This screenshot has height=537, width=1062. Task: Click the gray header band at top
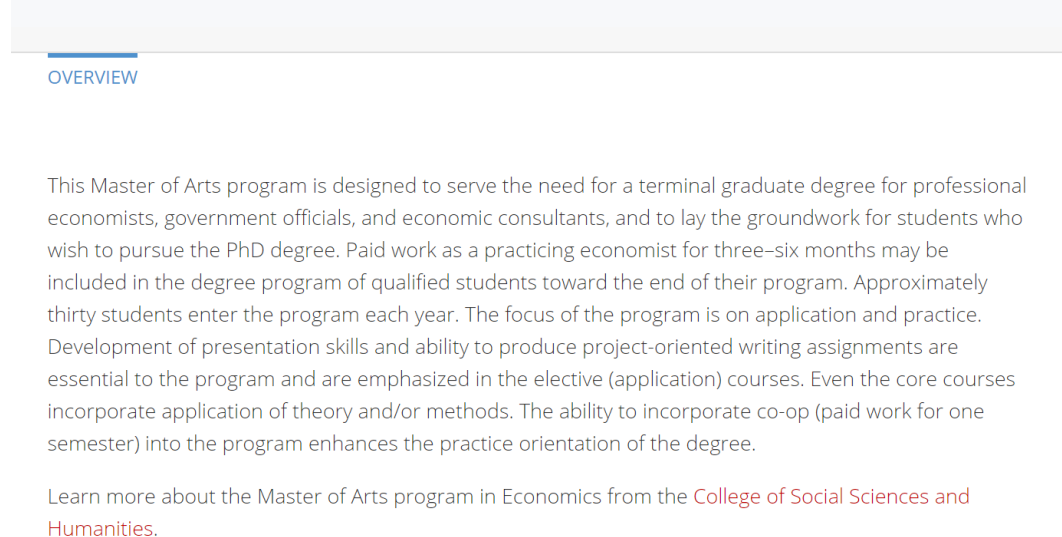click(536, 26)
